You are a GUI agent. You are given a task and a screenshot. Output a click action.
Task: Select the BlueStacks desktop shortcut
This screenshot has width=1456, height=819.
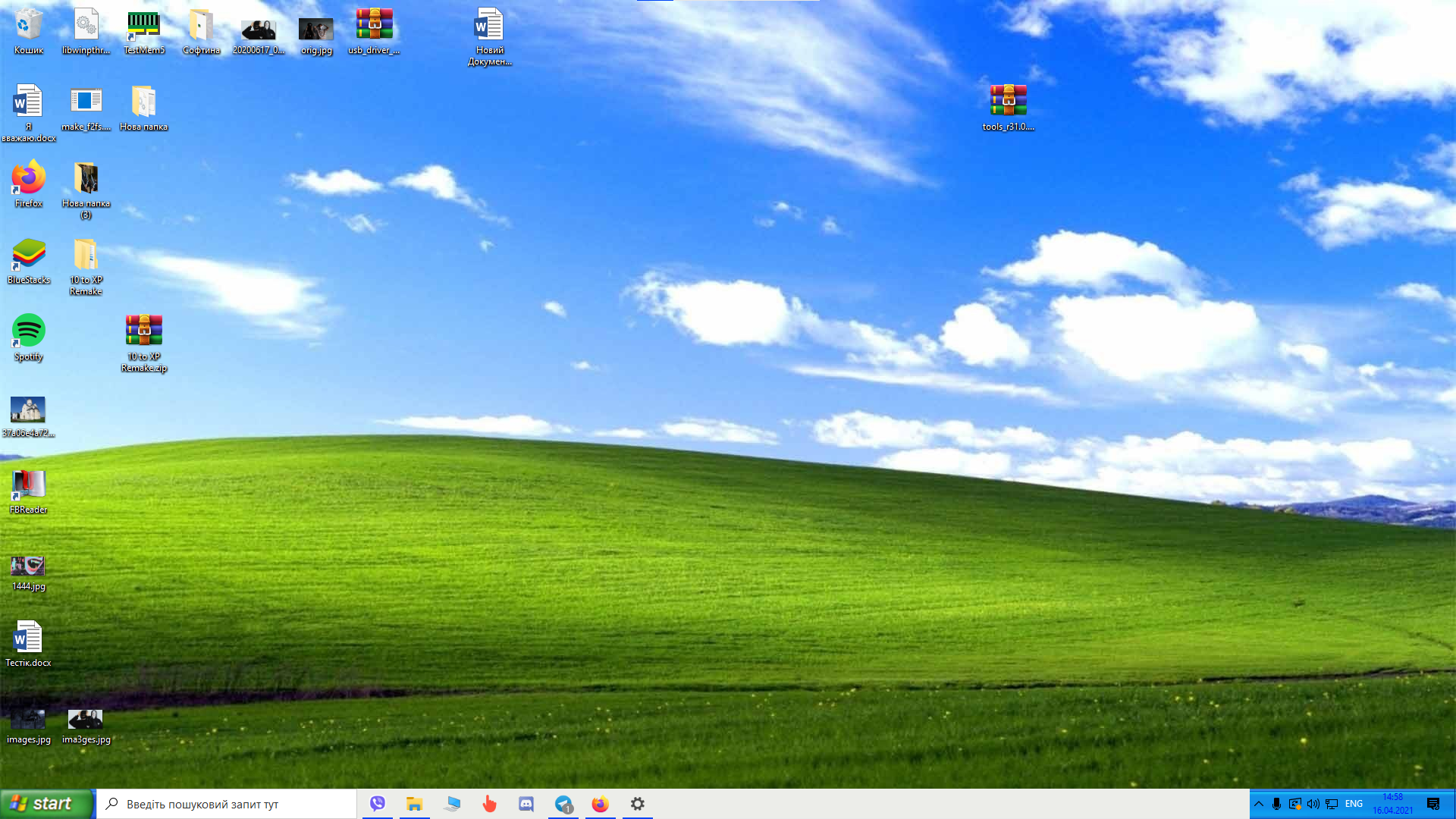click(x=29, y=261)
